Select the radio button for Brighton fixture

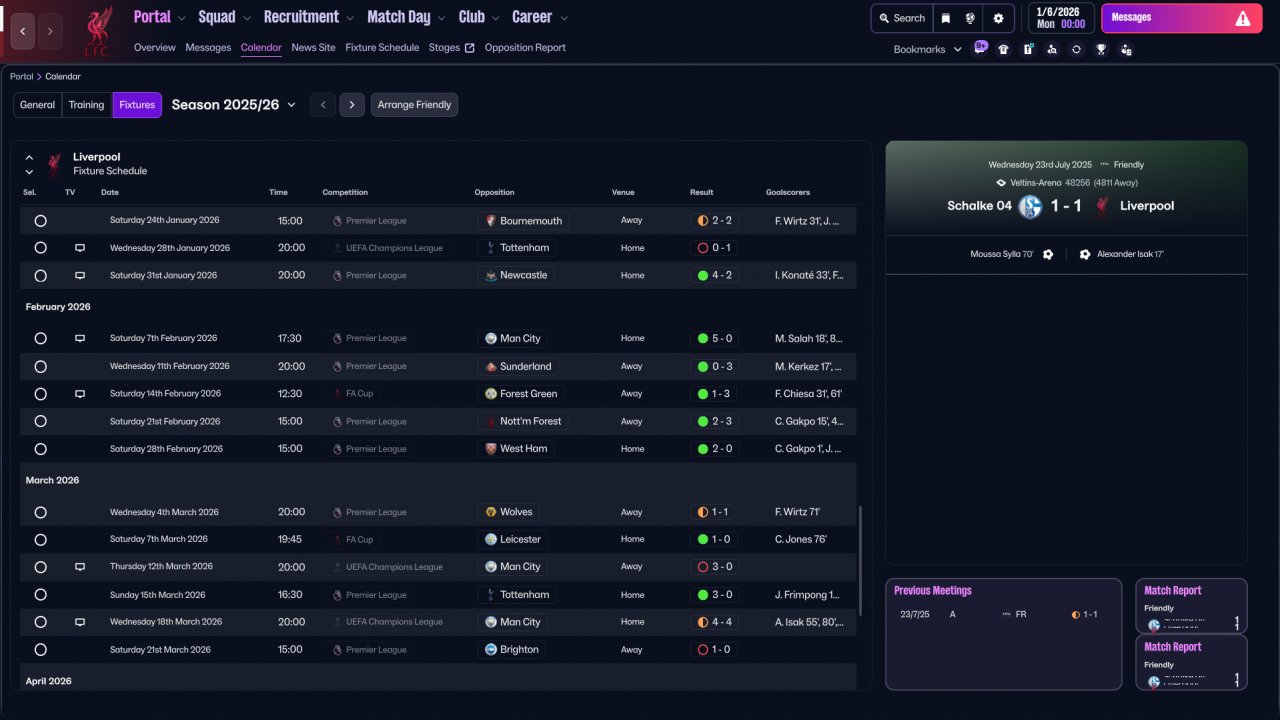click(x=40, y=650)
